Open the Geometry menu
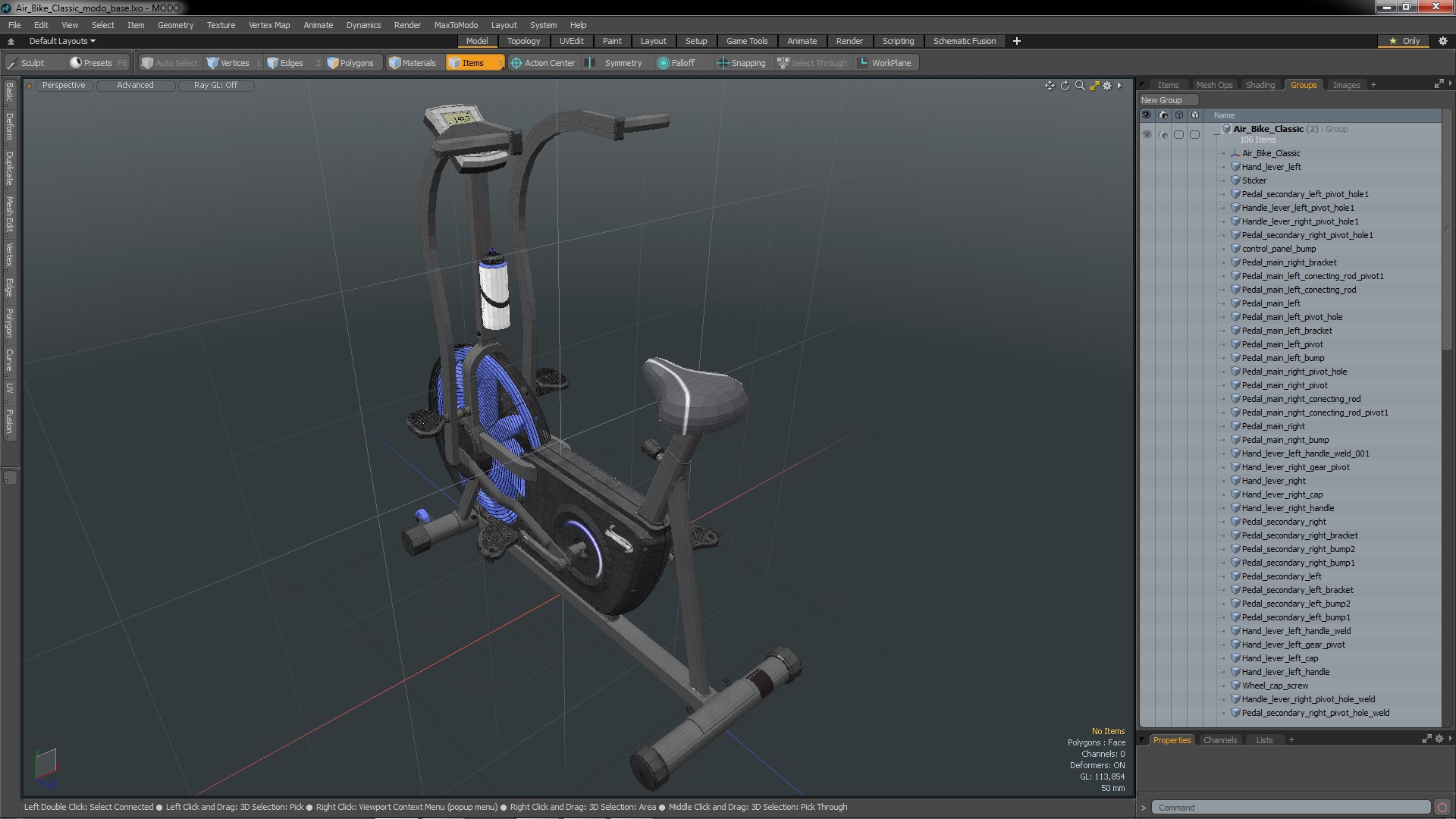 (175, 25)
